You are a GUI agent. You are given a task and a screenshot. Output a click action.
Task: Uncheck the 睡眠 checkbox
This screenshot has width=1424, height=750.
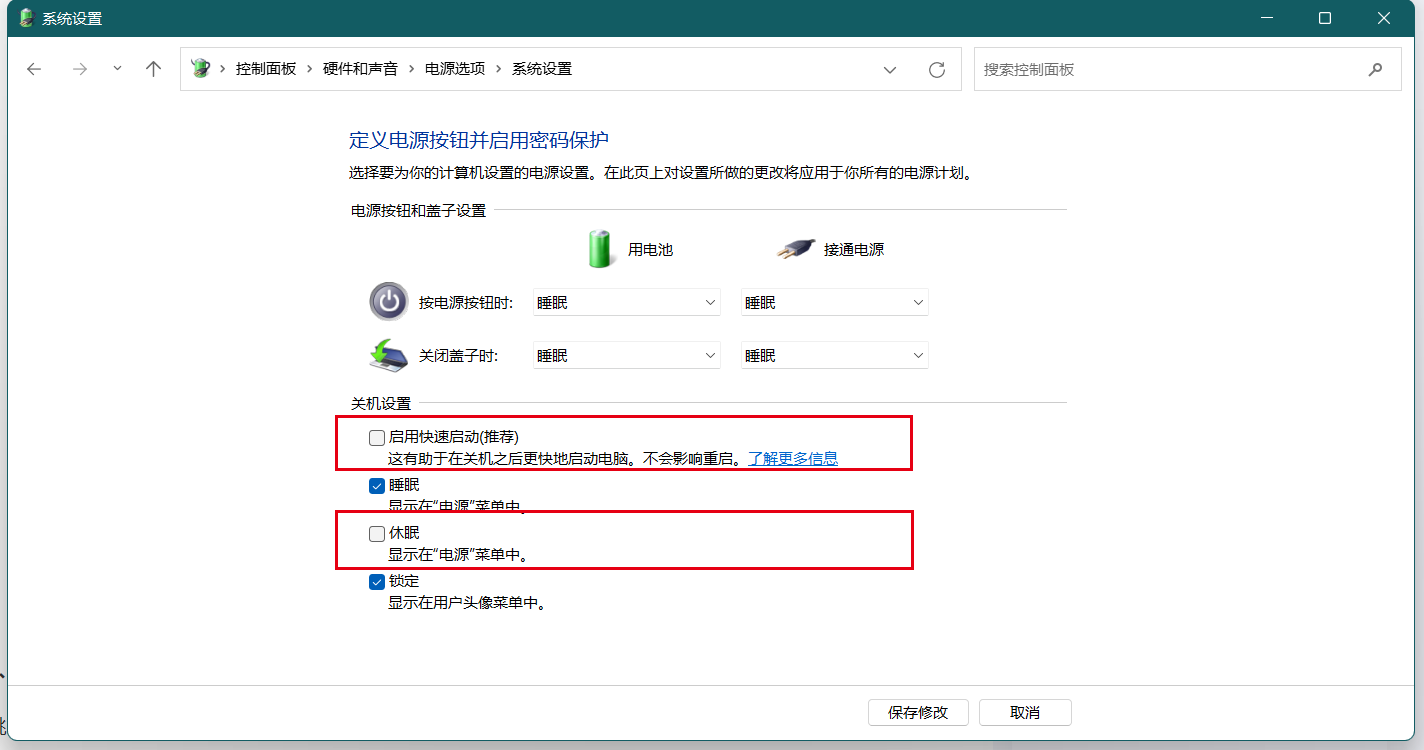point(377,486)
